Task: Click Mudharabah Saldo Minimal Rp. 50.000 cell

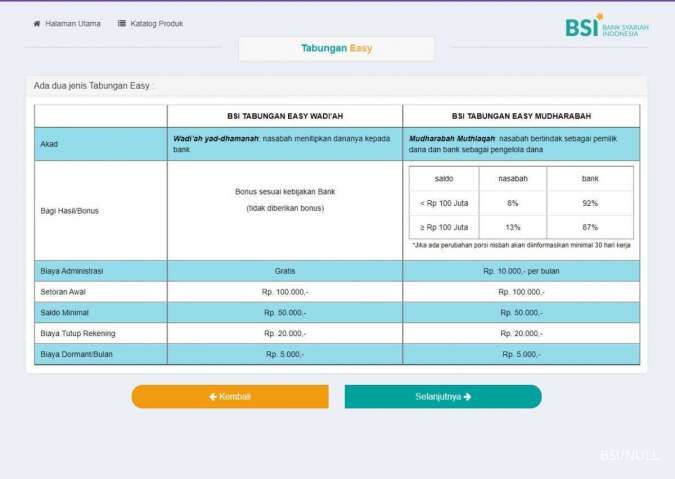Action: [x=521, y=312]
